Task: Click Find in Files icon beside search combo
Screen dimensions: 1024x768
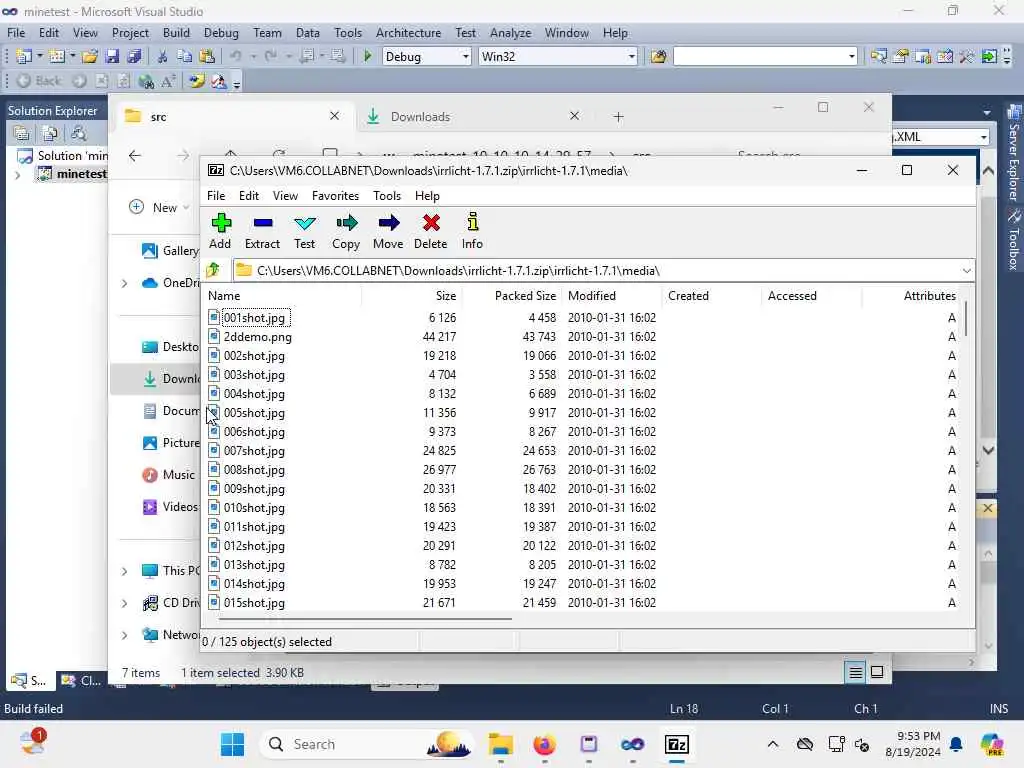Action: coord(658,57)
